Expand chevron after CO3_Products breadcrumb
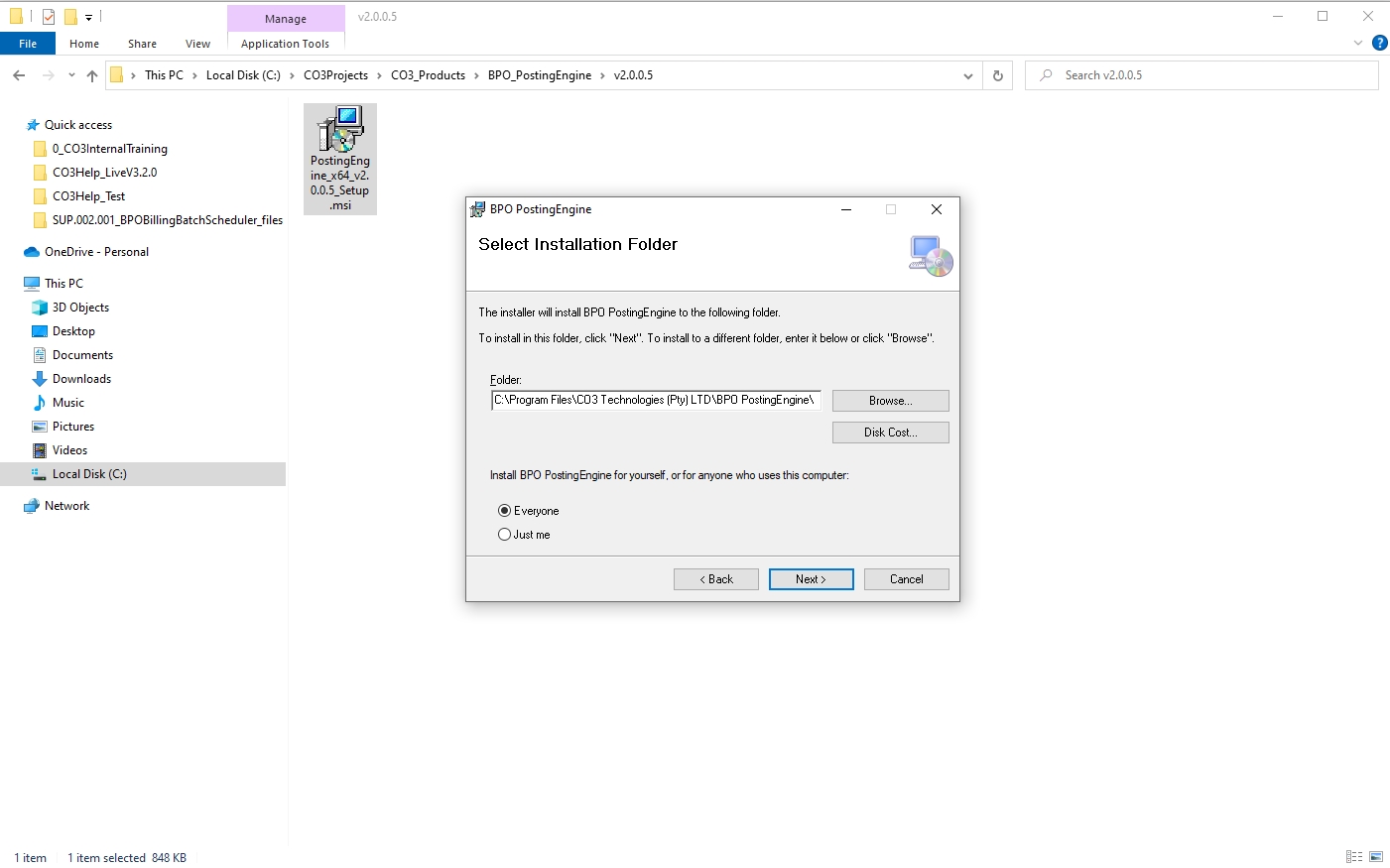This screenshot has width=1390, height=868. tap(476, 75)
